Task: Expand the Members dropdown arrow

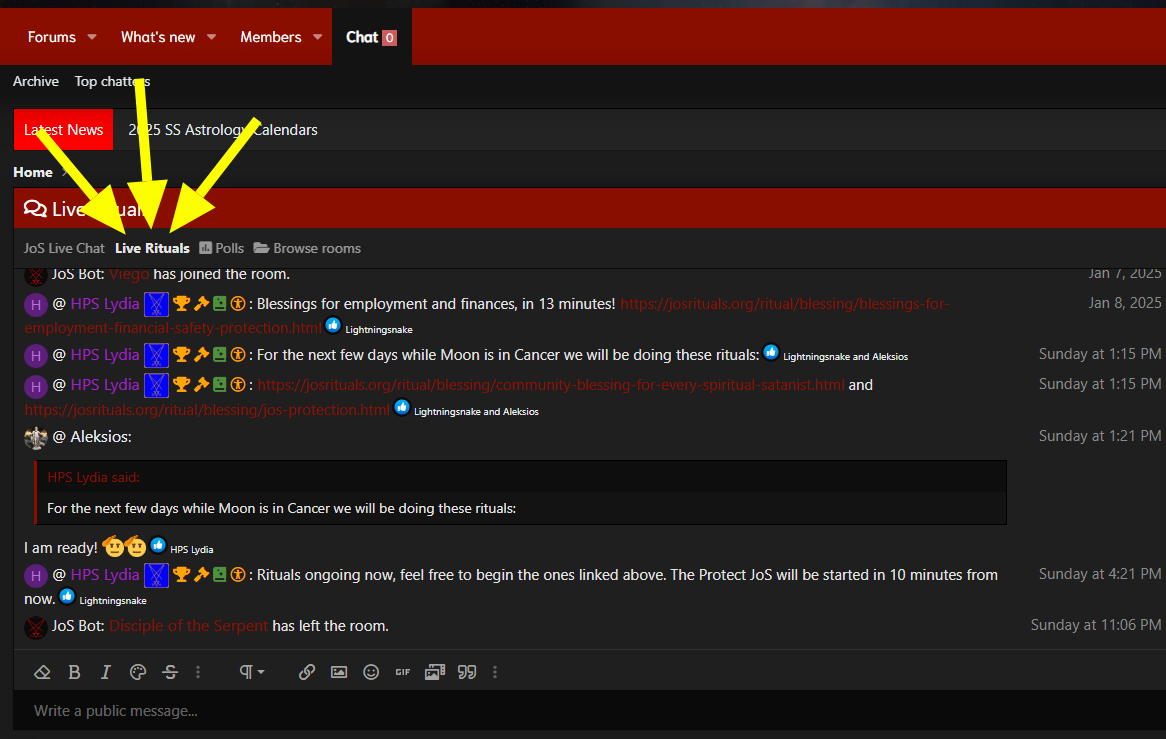Action: pos(317,37)
